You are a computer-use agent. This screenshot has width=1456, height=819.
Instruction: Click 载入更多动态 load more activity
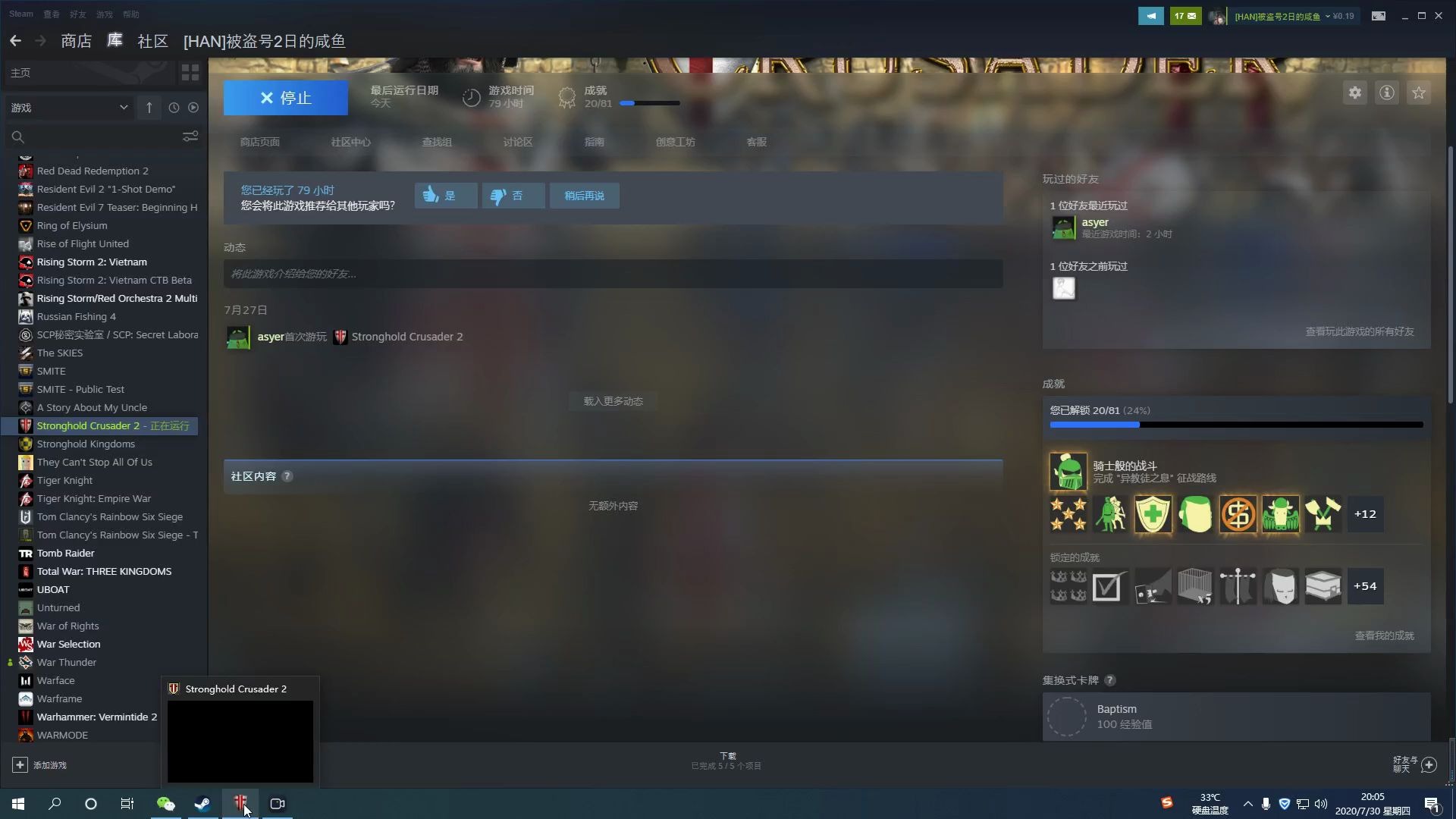613,401
